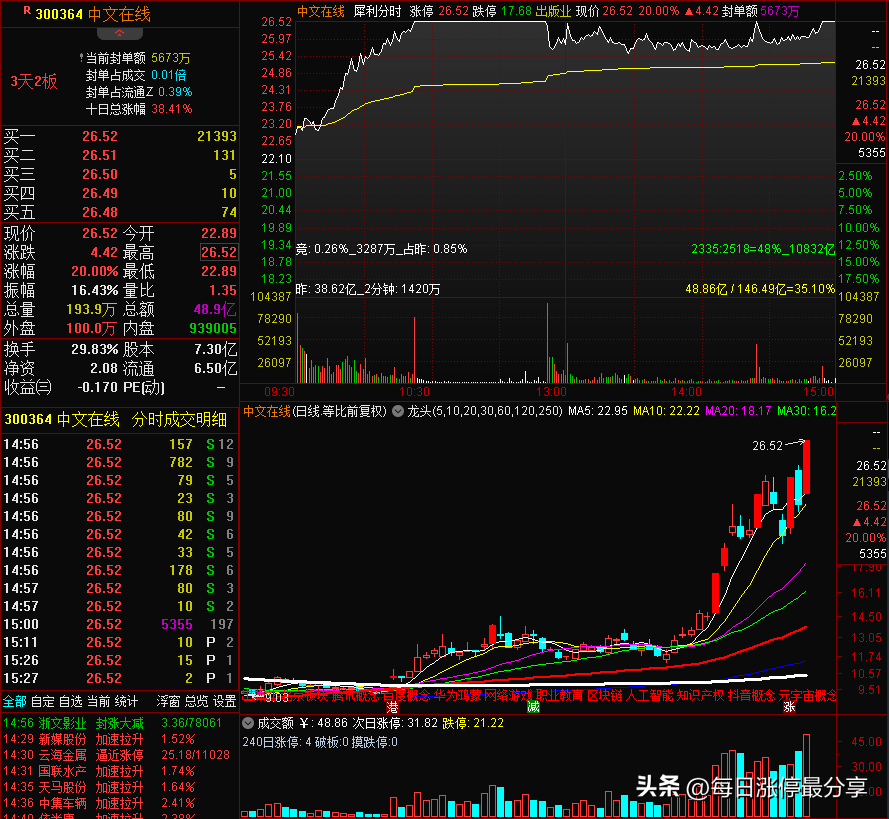This screenshot has width=889, height=819.
Task: Open the 总览 overview option
Action: [x=196, y=702]
